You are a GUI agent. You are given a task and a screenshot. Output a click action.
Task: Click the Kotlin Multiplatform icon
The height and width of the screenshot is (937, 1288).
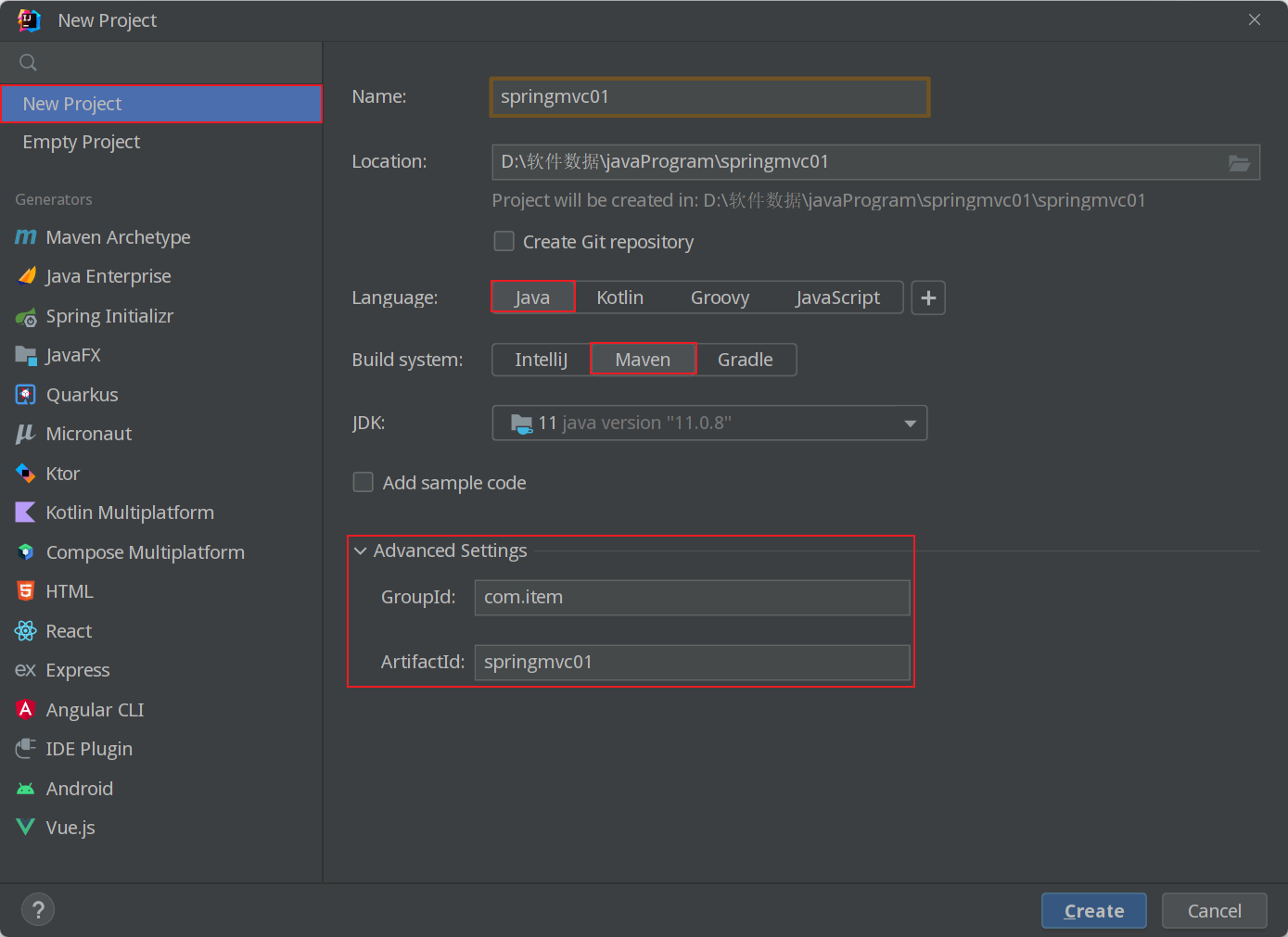(26, 513)
